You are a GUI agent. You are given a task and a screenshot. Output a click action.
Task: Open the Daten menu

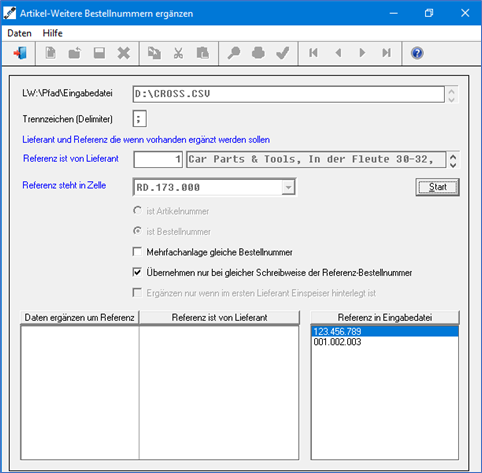19,33
